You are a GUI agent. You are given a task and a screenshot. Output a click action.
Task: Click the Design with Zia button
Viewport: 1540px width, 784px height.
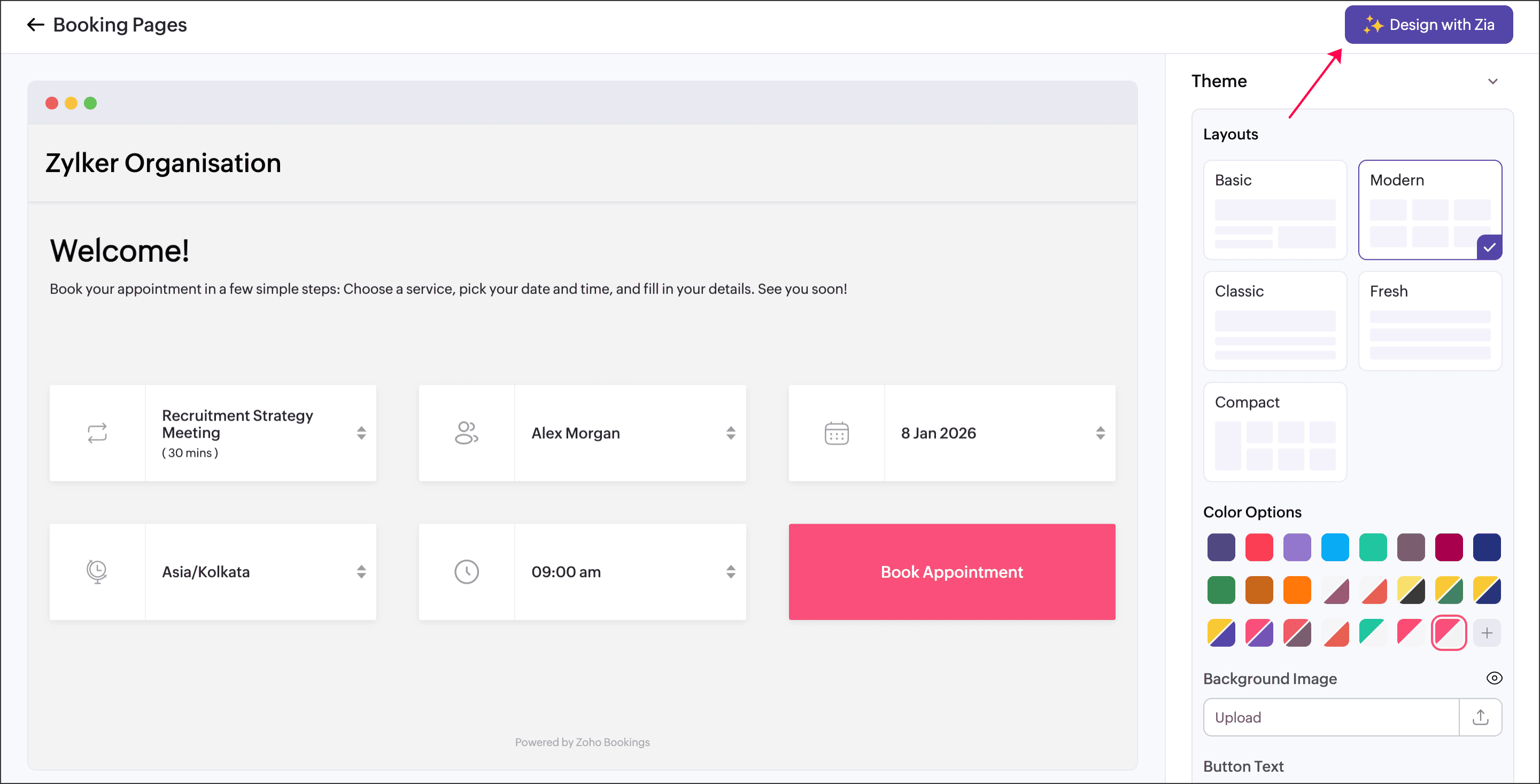1428,25
